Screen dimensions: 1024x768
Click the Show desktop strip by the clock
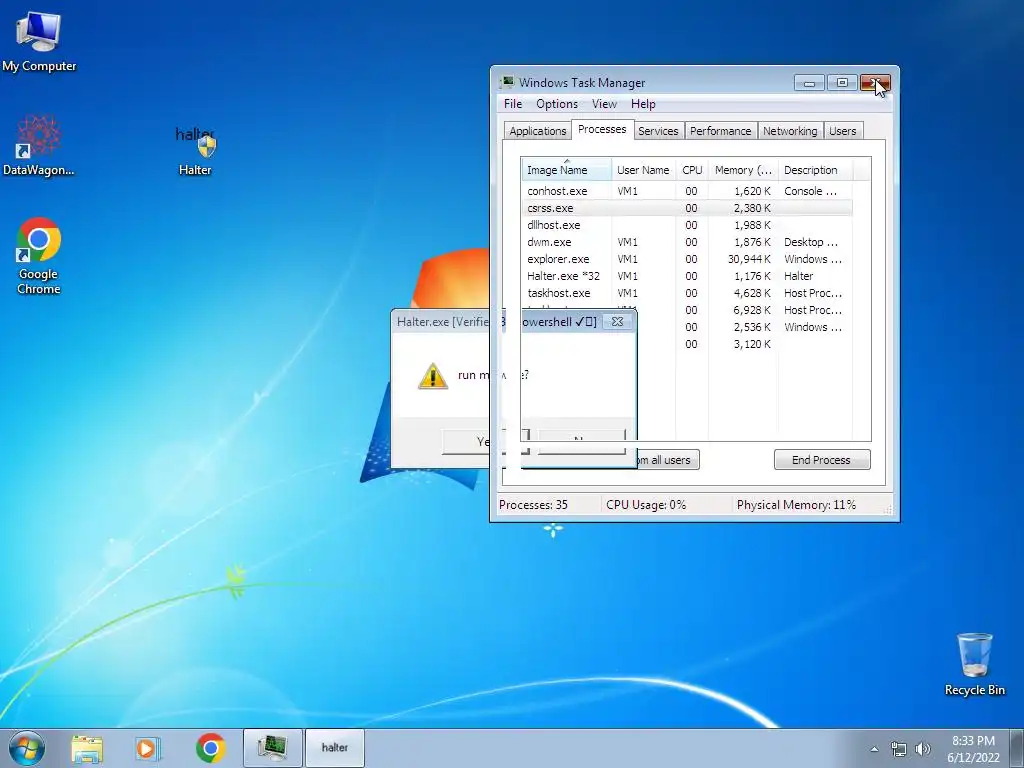[x=1019, y=748]
